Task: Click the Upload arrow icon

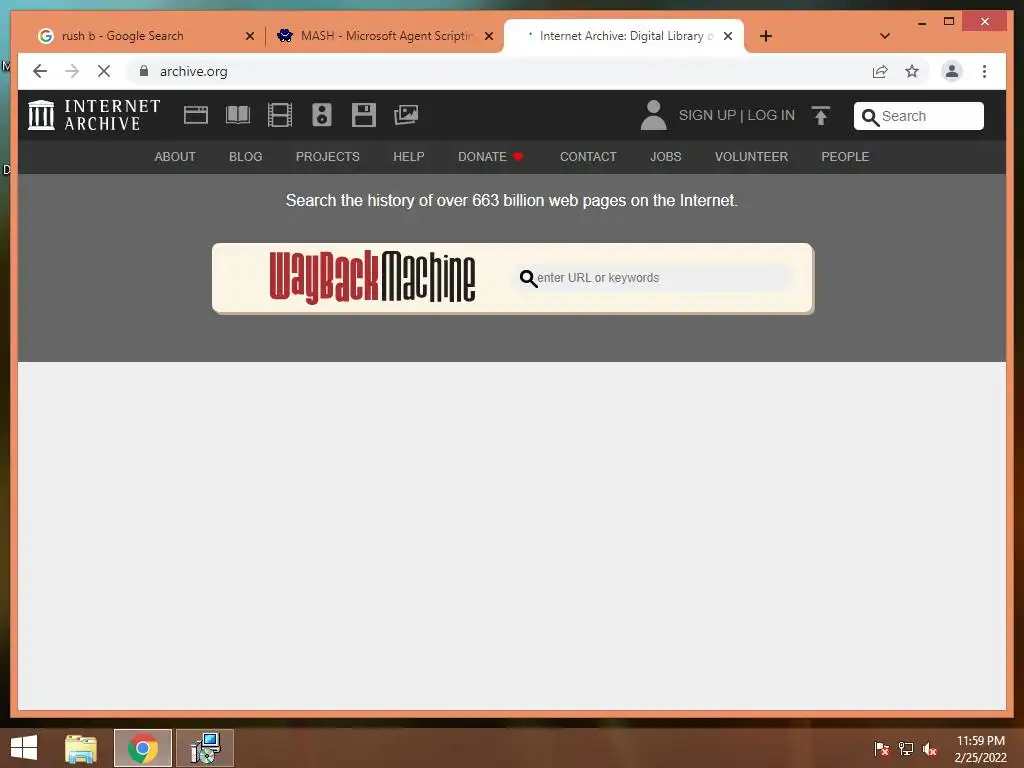Action: coord(821,116)
